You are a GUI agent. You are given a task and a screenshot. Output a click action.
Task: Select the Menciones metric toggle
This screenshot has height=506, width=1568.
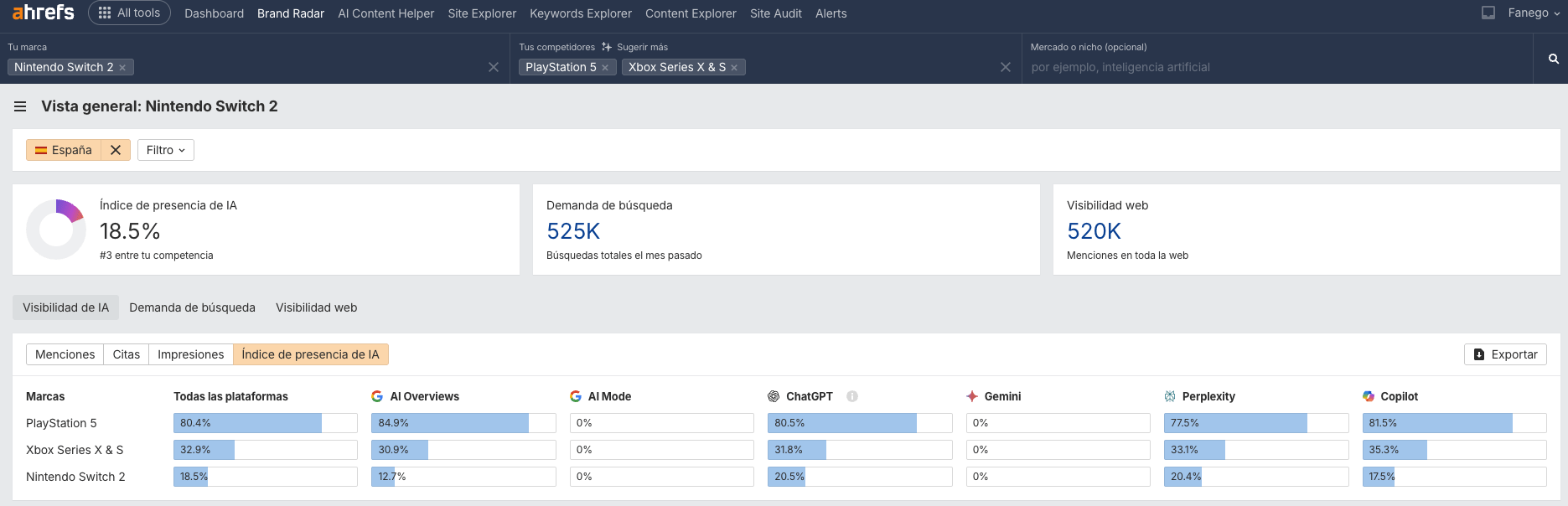(x=65, y=354)
